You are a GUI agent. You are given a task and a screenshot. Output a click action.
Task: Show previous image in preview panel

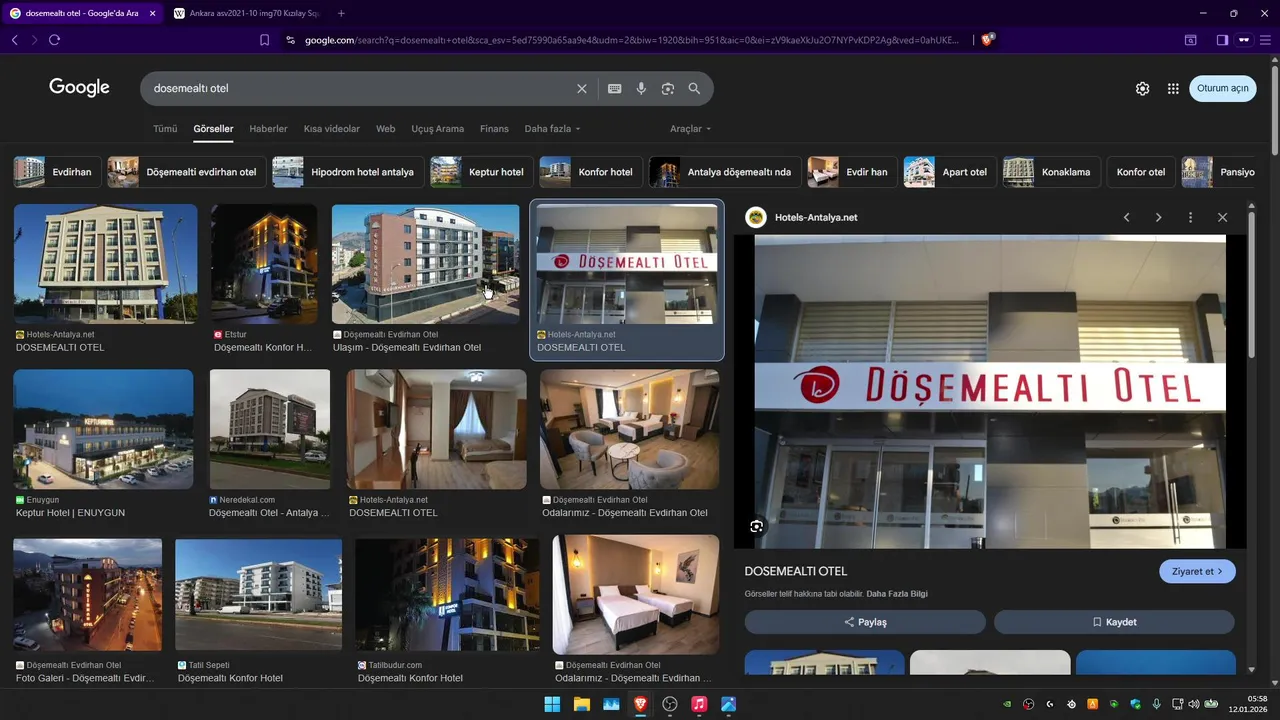pos(1126,217)
